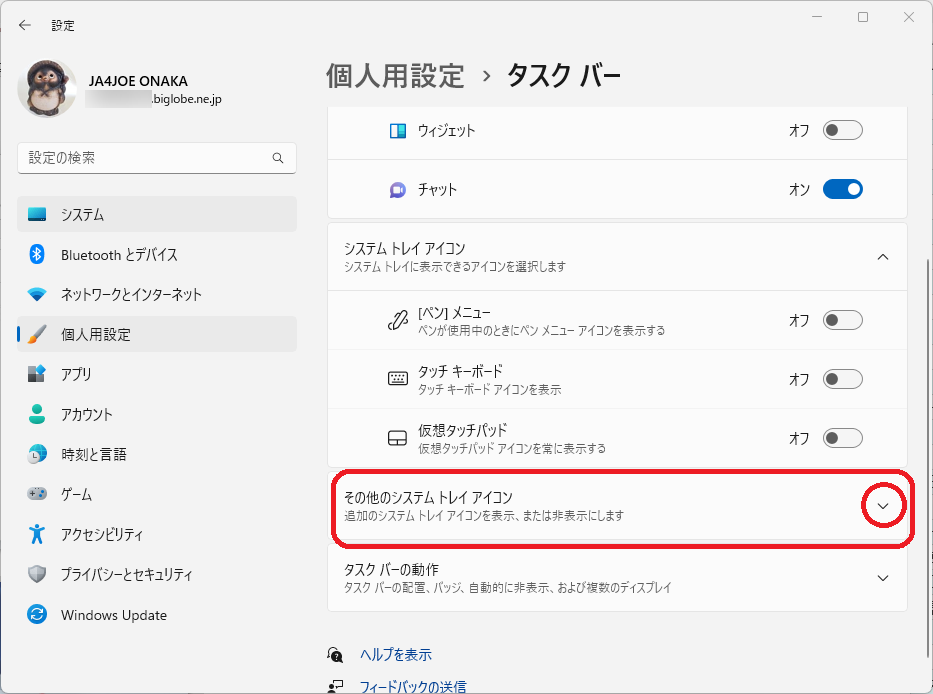The image size is (933, 694).
Task: Click the ウィジェット row label
Action: [x=446, y=131]
